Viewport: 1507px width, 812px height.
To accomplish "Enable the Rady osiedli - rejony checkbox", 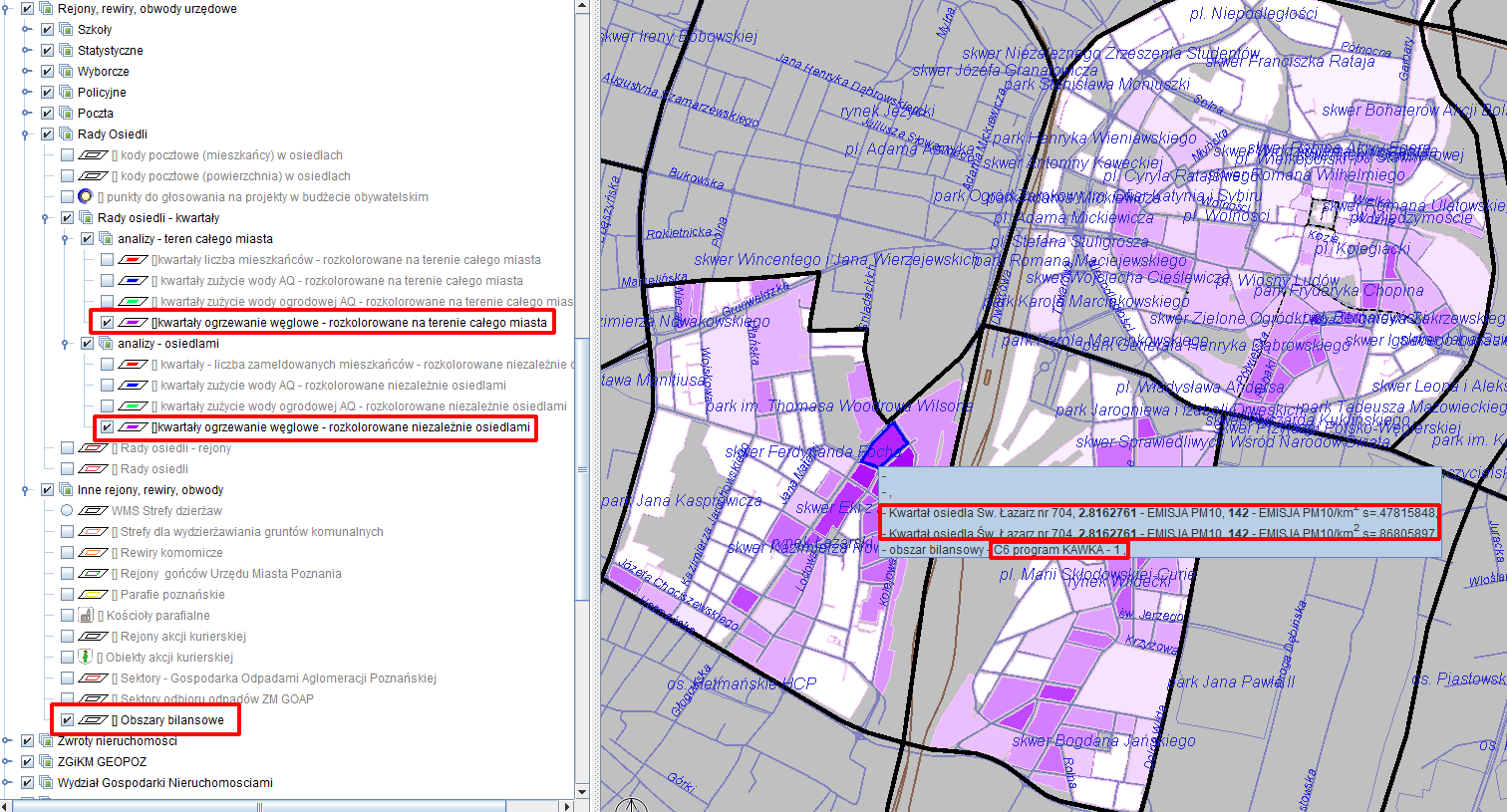I will coord(67,448).
